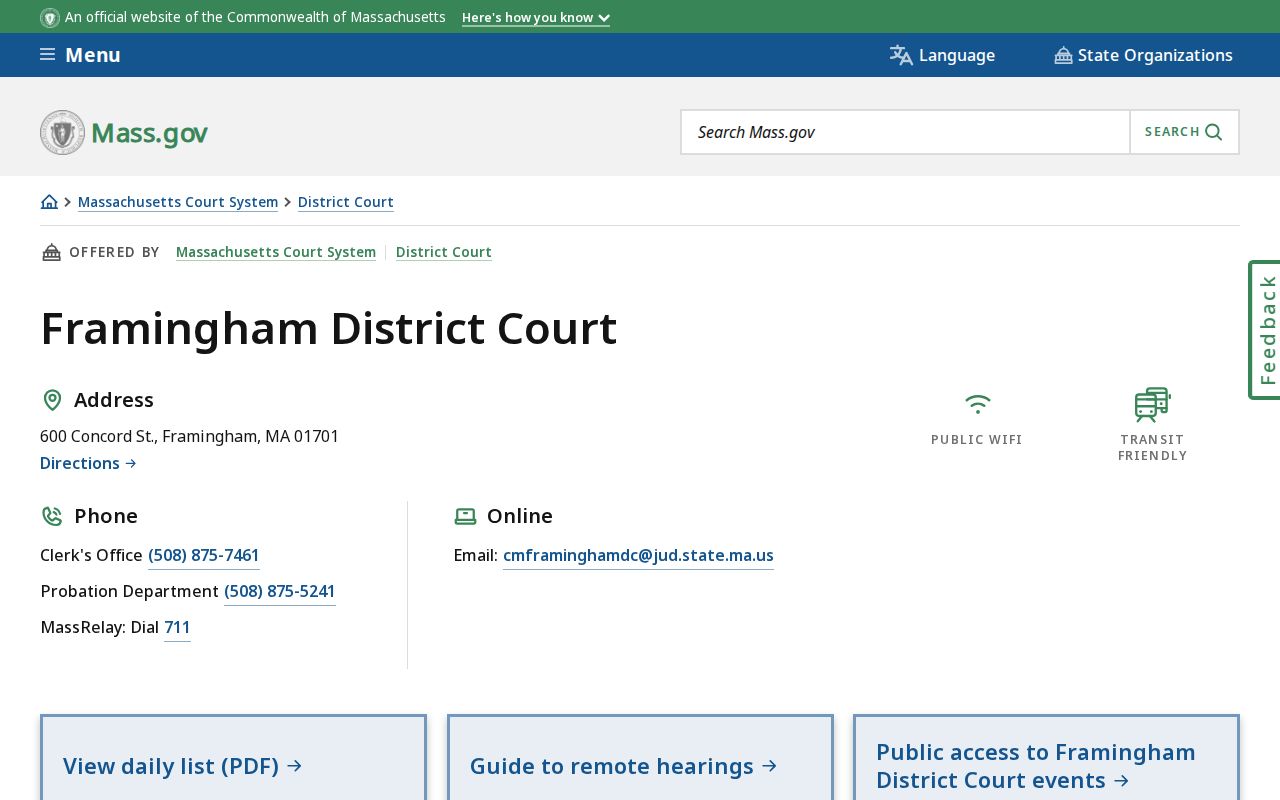The image size is (1280, 800).
Task: Click the Offered By building icon
Action: pyautogui.click(x=51, y=252)
